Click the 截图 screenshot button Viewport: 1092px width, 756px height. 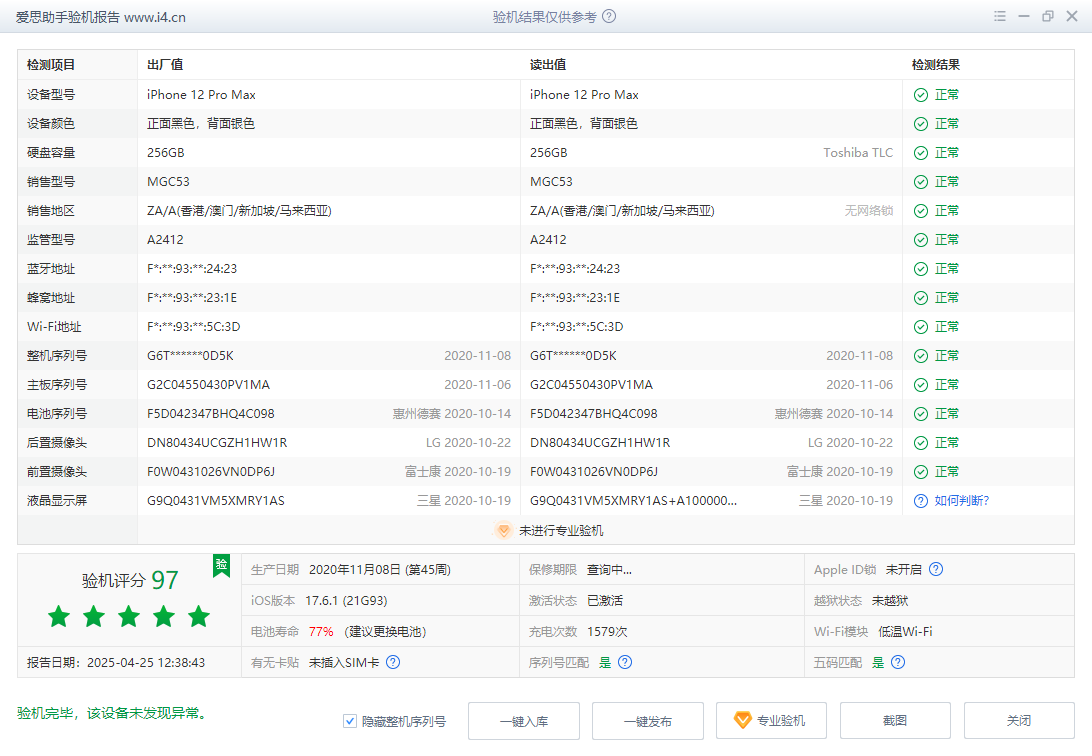(x=895, y=721)
